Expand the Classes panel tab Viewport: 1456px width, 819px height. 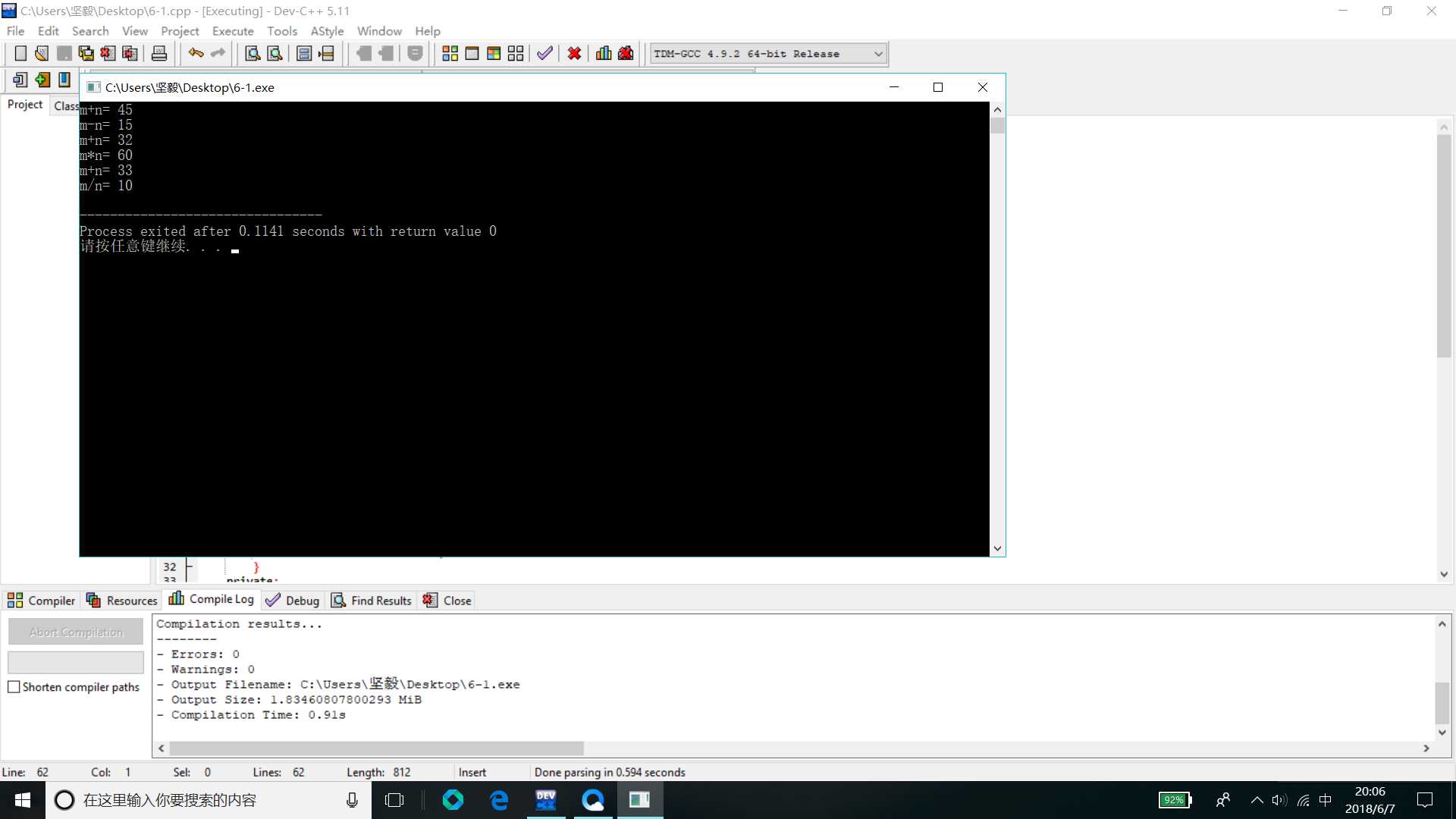click(x=66, y=104)
